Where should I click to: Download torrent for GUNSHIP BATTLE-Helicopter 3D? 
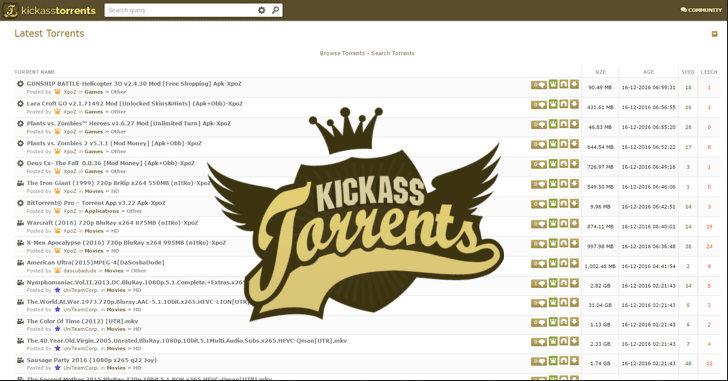(x=574, y=84)
